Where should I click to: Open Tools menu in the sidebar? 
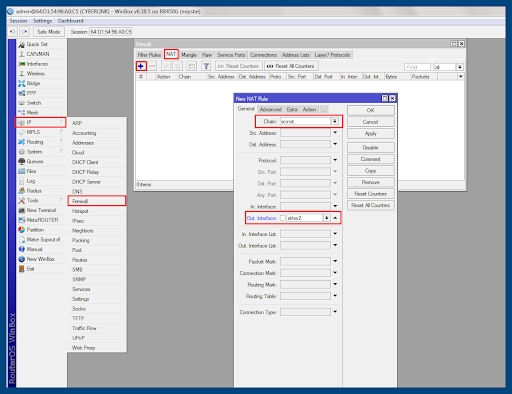point(40,200)
